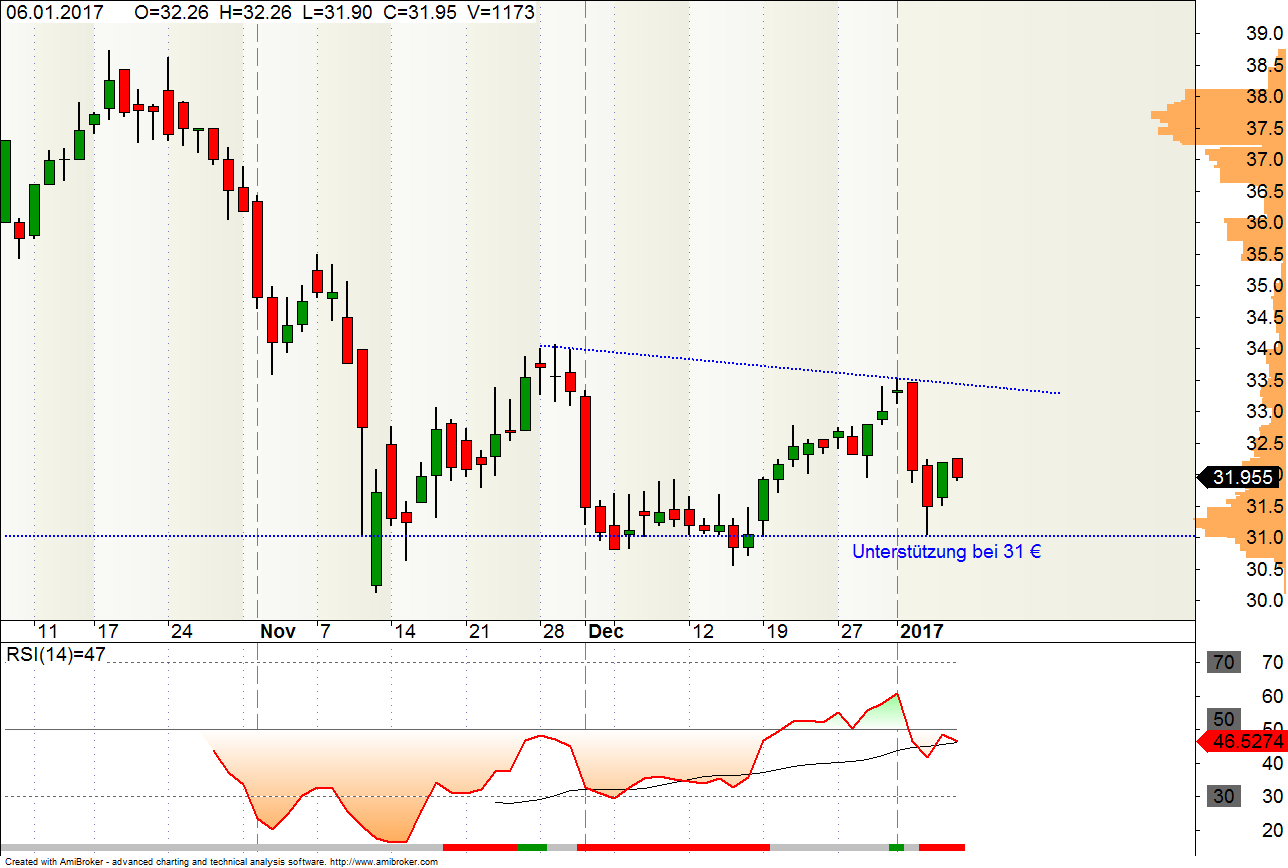Click the price axis label 33.5

tap(1265, 381)
